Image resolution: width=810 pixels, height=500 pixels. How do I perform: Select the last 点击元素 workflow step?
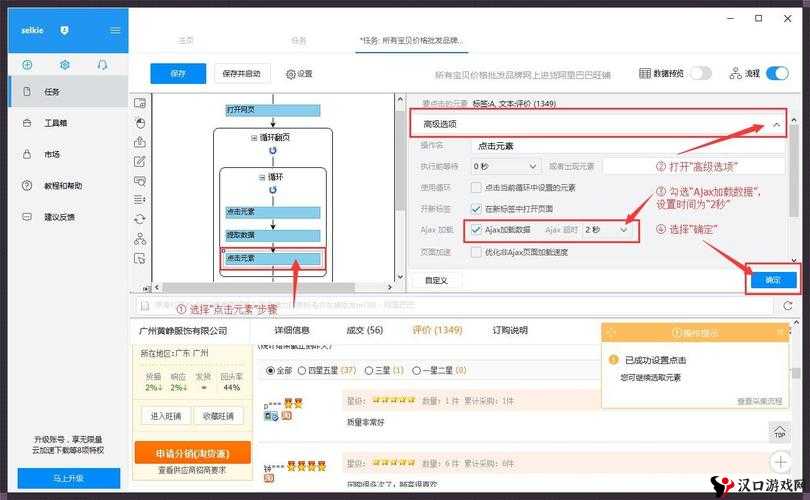[273, 258]
